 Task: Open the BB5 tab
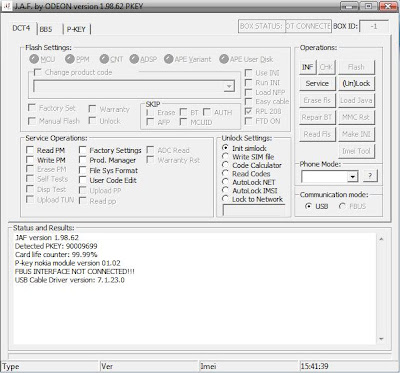click(x=46, y=29)
